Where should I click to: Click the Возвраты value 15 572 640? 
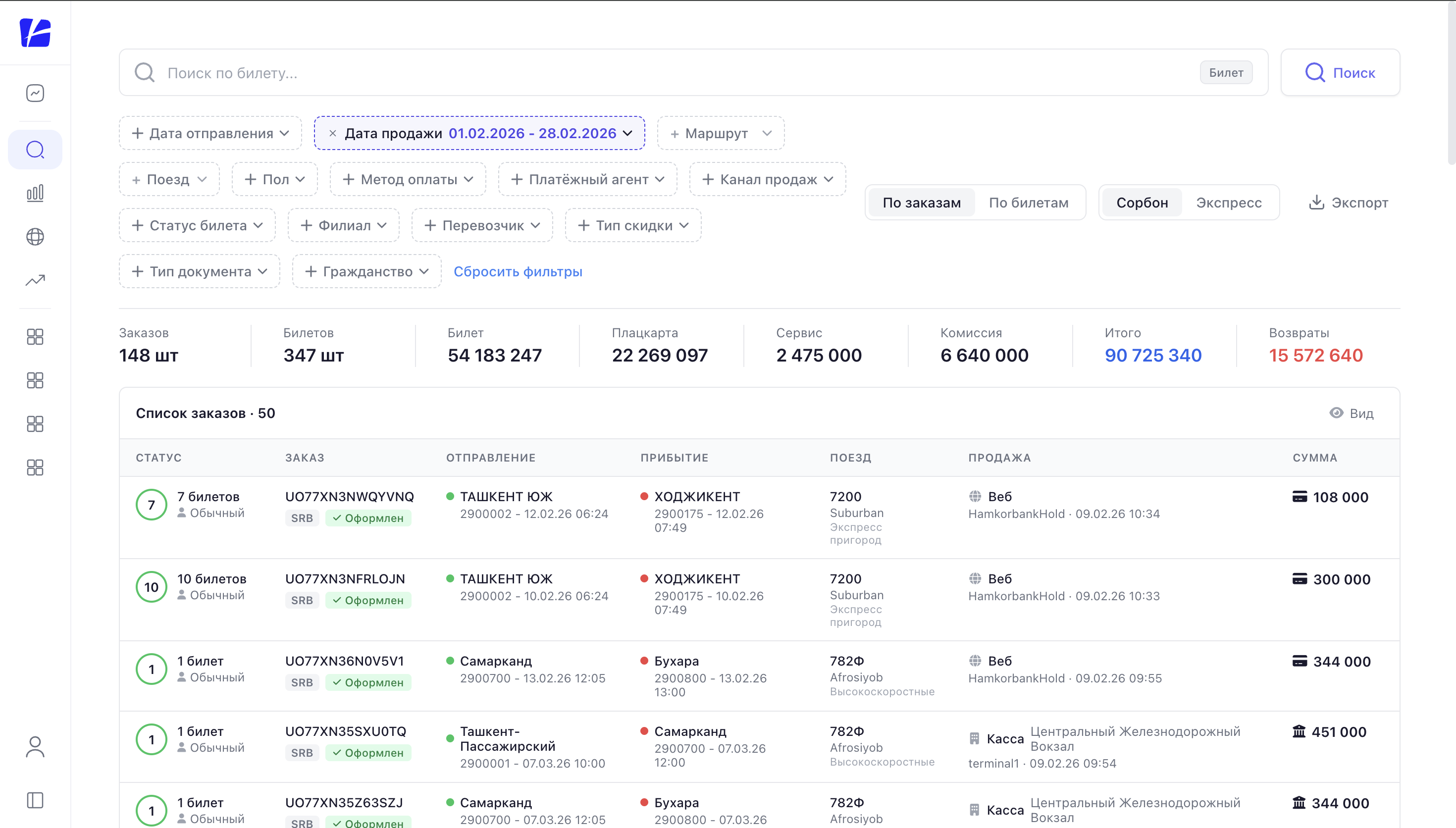[x=1315, y=356]
